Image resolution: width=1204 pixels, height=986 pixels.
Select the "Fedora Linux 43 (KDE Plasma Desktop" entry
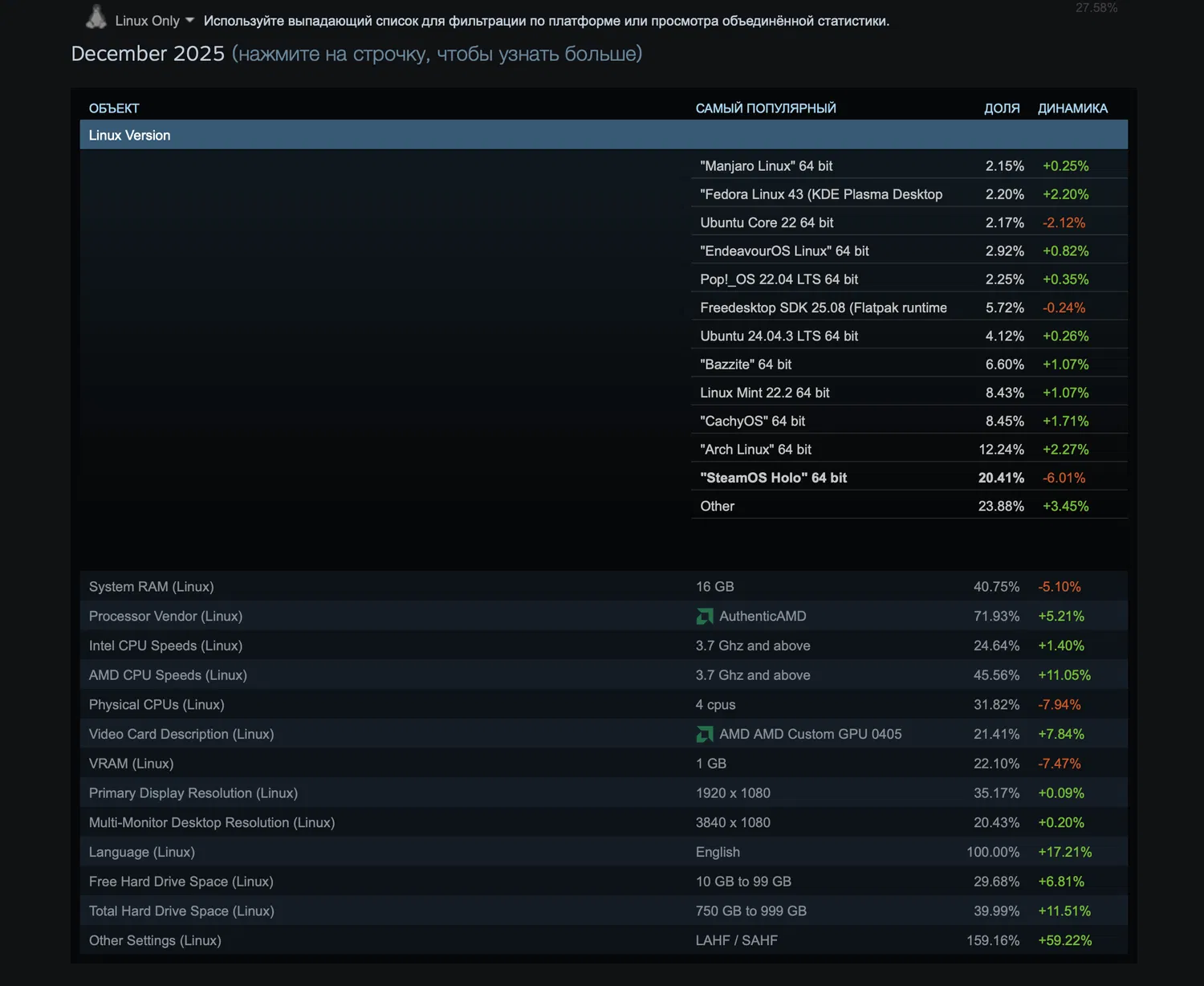coord(821,194)
